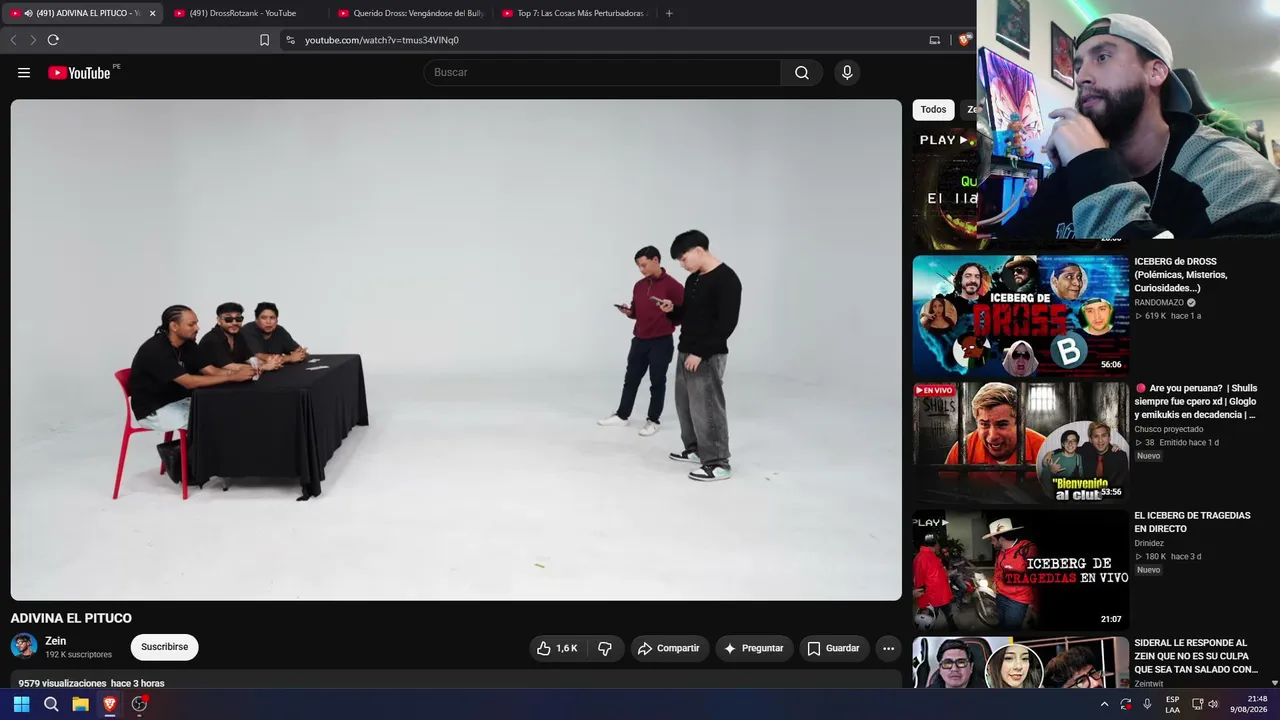Open the volume icon in system tray

(1213, 704)
